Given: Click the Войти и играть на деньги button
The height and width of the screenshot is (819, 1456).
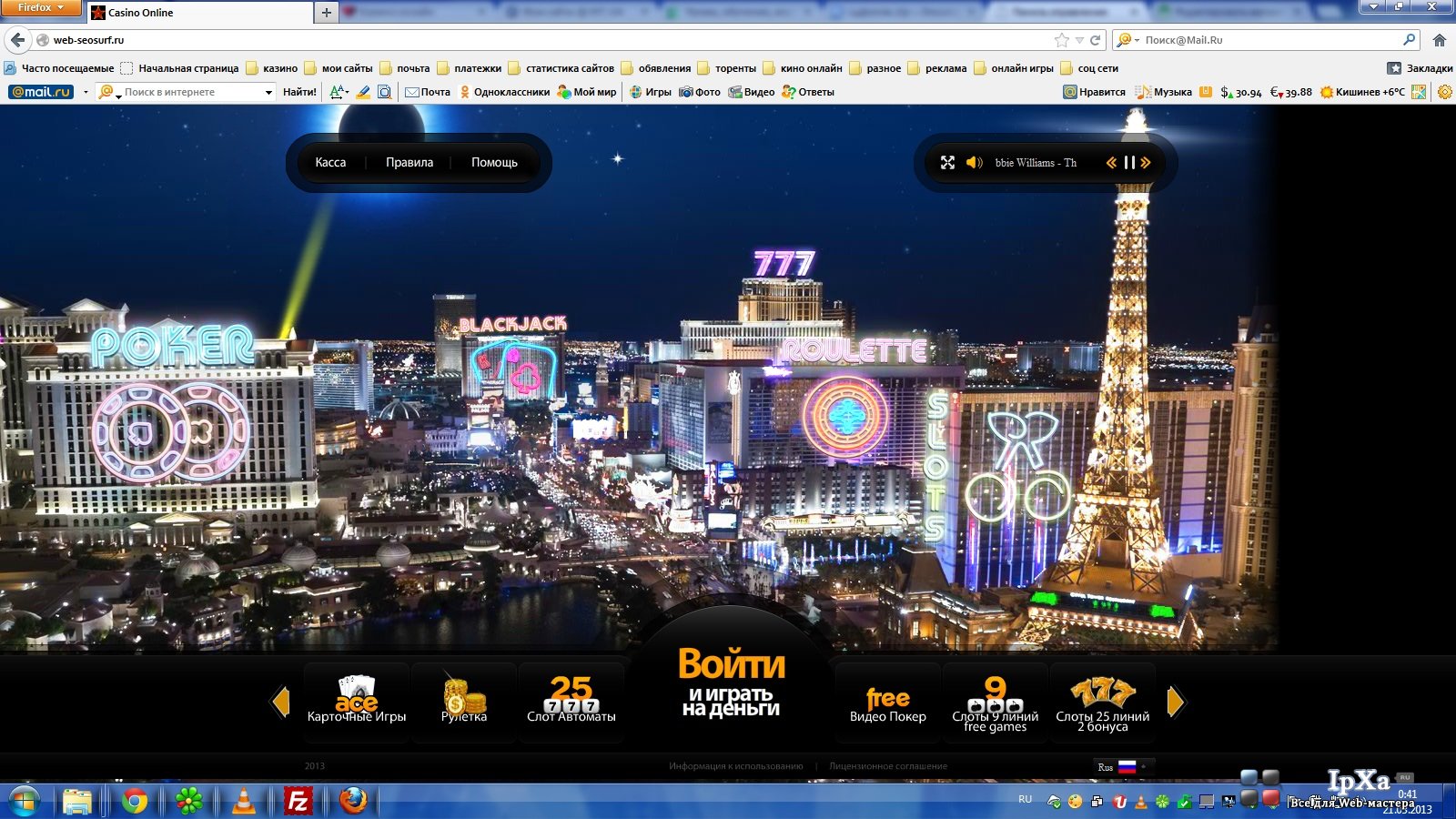Looking at the screenshot, I should (731, 682).
